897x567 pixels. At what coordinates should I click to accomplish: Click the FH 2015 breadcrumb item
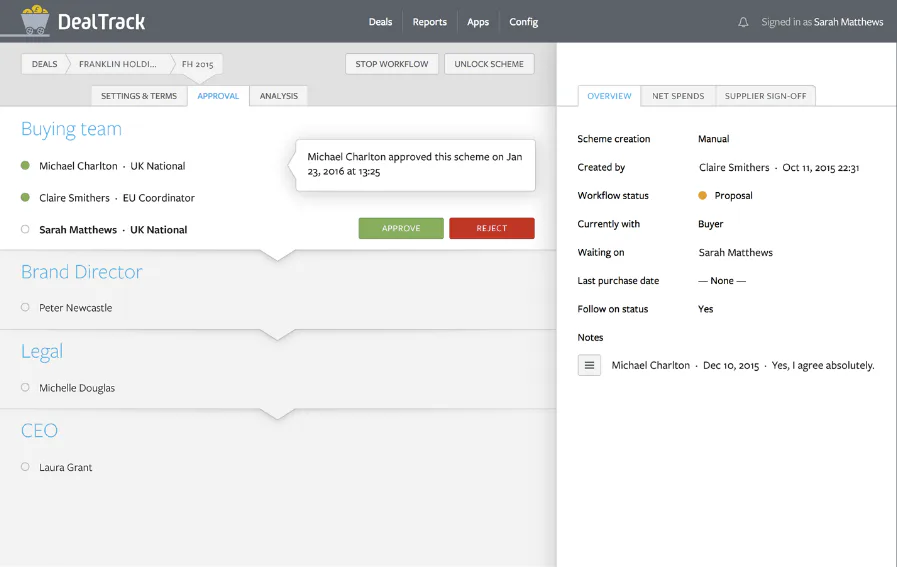(197, 64)
